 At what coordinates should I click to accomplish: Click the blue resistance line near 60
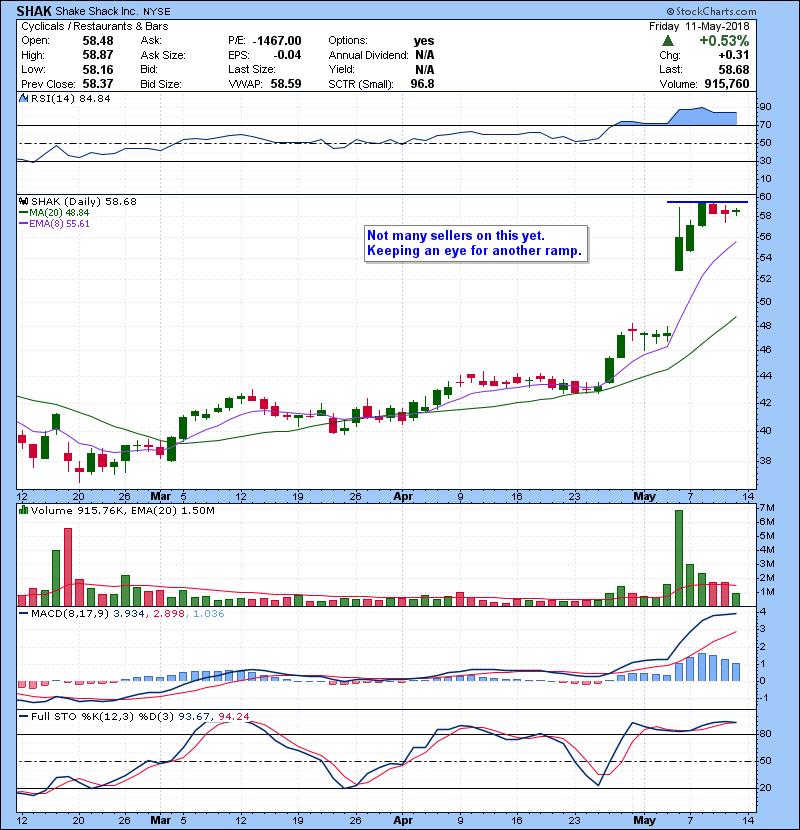point(707,202)
